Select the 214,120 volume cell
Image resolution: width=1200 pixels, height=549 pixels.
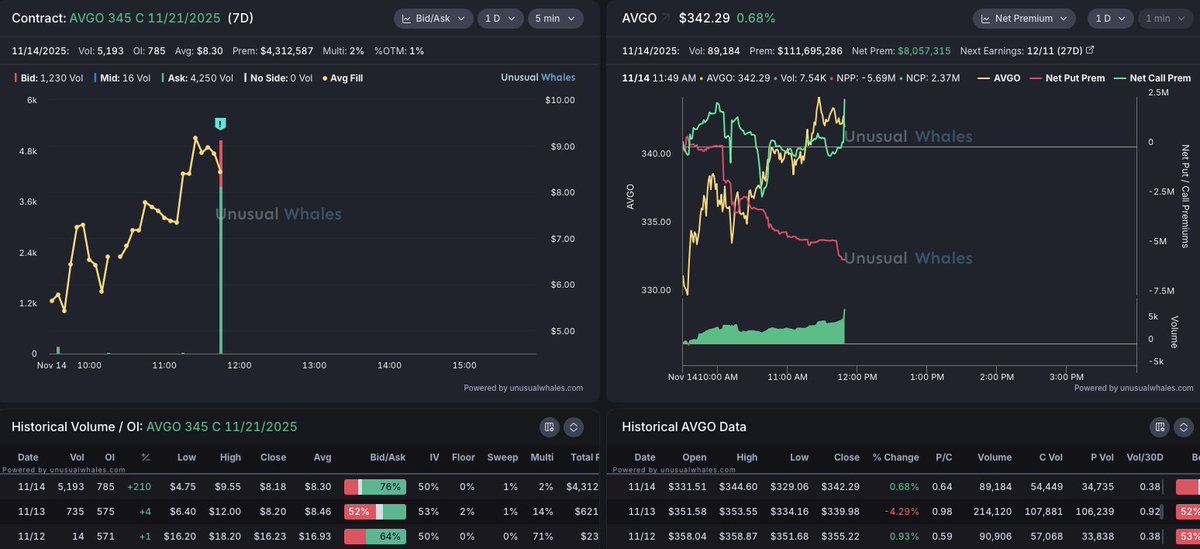point(994,511)
